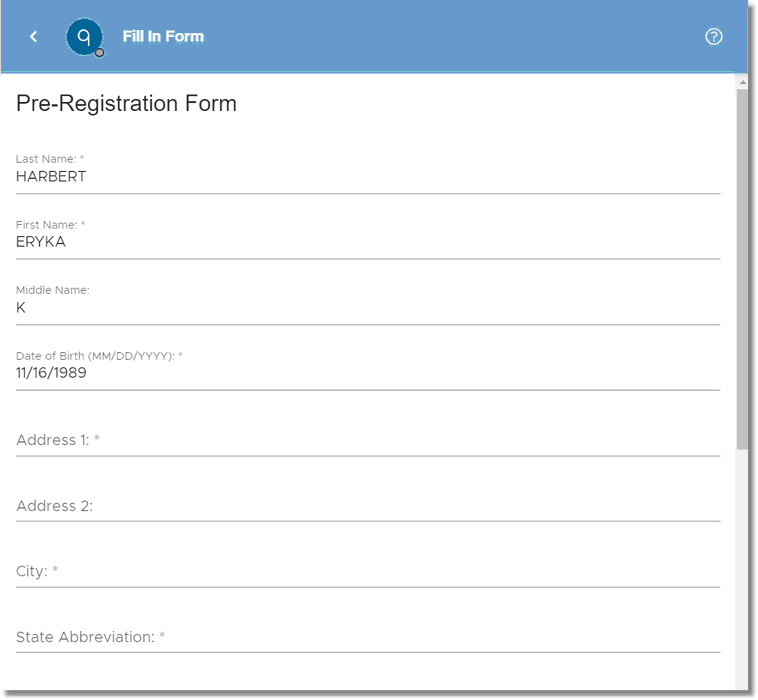The image size is (758, 700).
Task: Click the Date of Birth (MM/DD/YYYY) label
Action: 99,356
